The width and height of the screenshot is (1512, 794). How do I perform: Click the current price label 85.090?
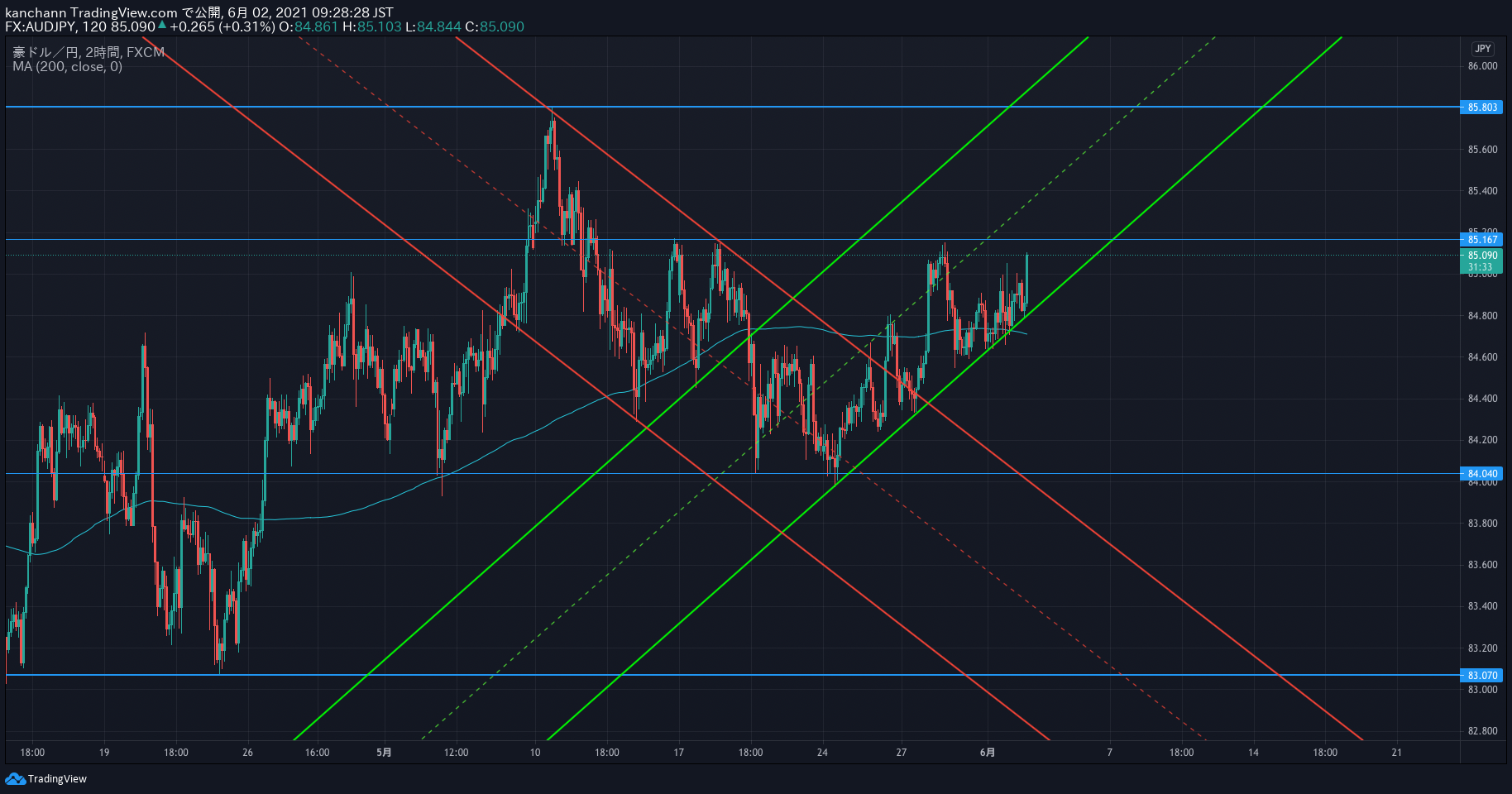(1482, 256)
